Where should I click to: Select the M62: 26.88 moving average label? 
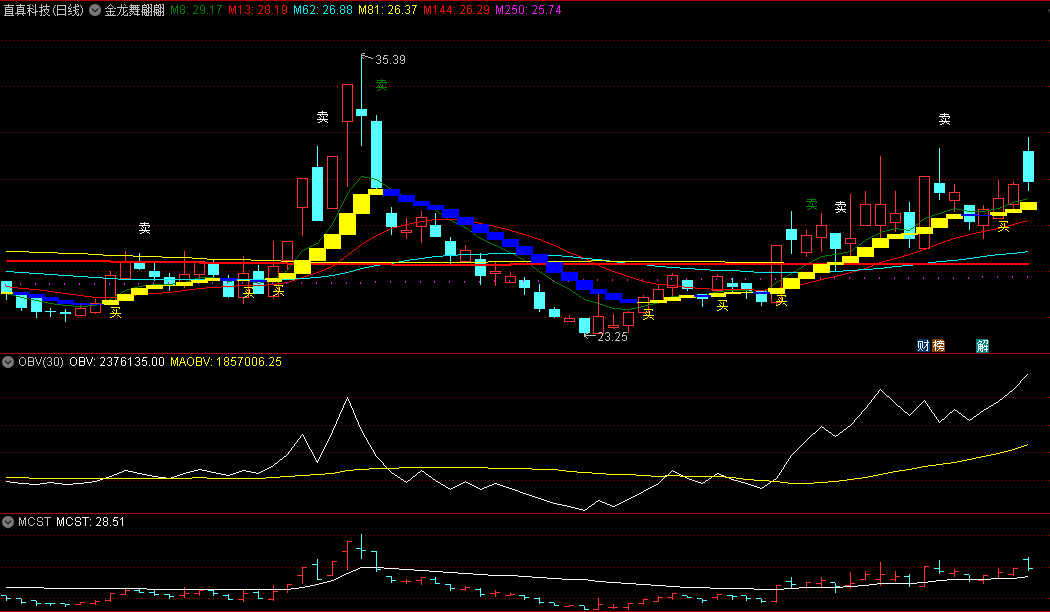point(323,10)
